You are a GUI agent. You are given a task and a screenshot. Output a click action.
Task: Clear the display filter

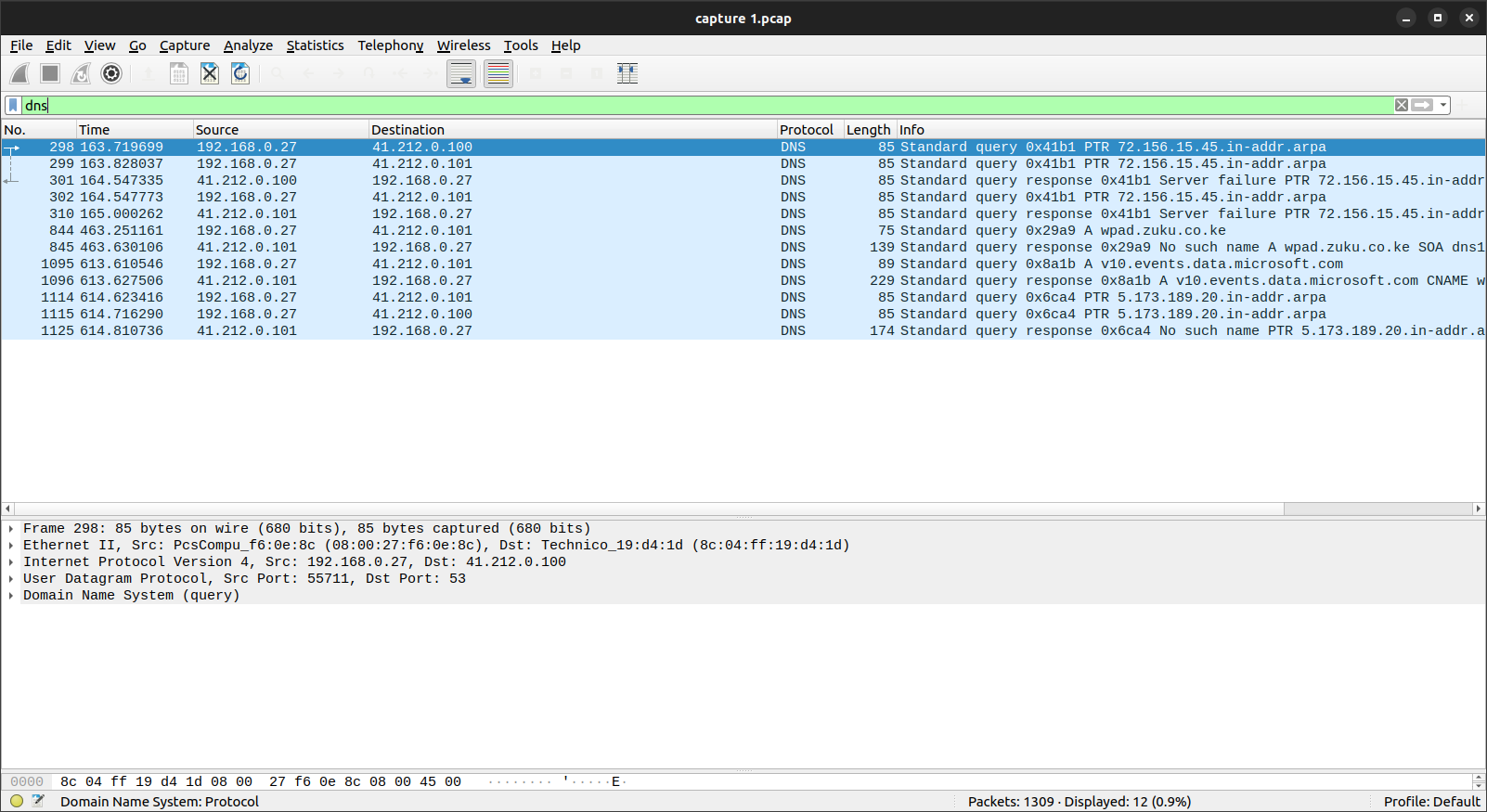[1402, 105]
